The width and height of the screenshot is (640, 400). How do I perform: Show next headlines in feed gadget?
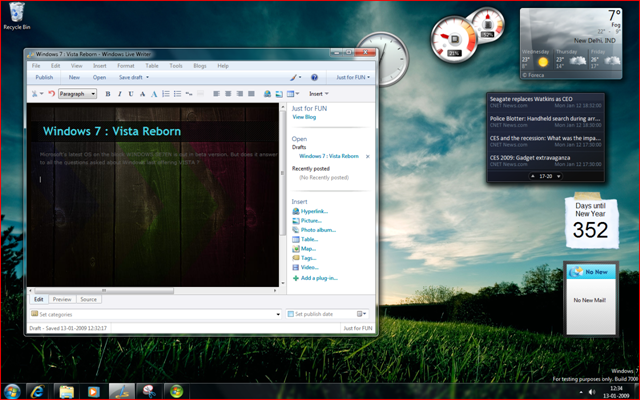tap(558, 176)
